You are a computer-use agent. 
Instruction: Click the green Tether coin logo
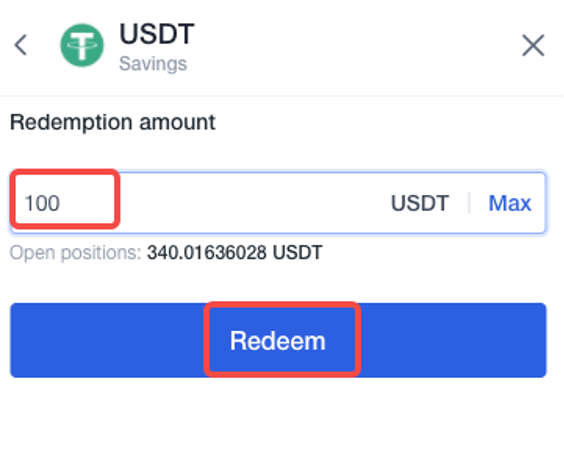pyautogui.click(x=82, y=45)
